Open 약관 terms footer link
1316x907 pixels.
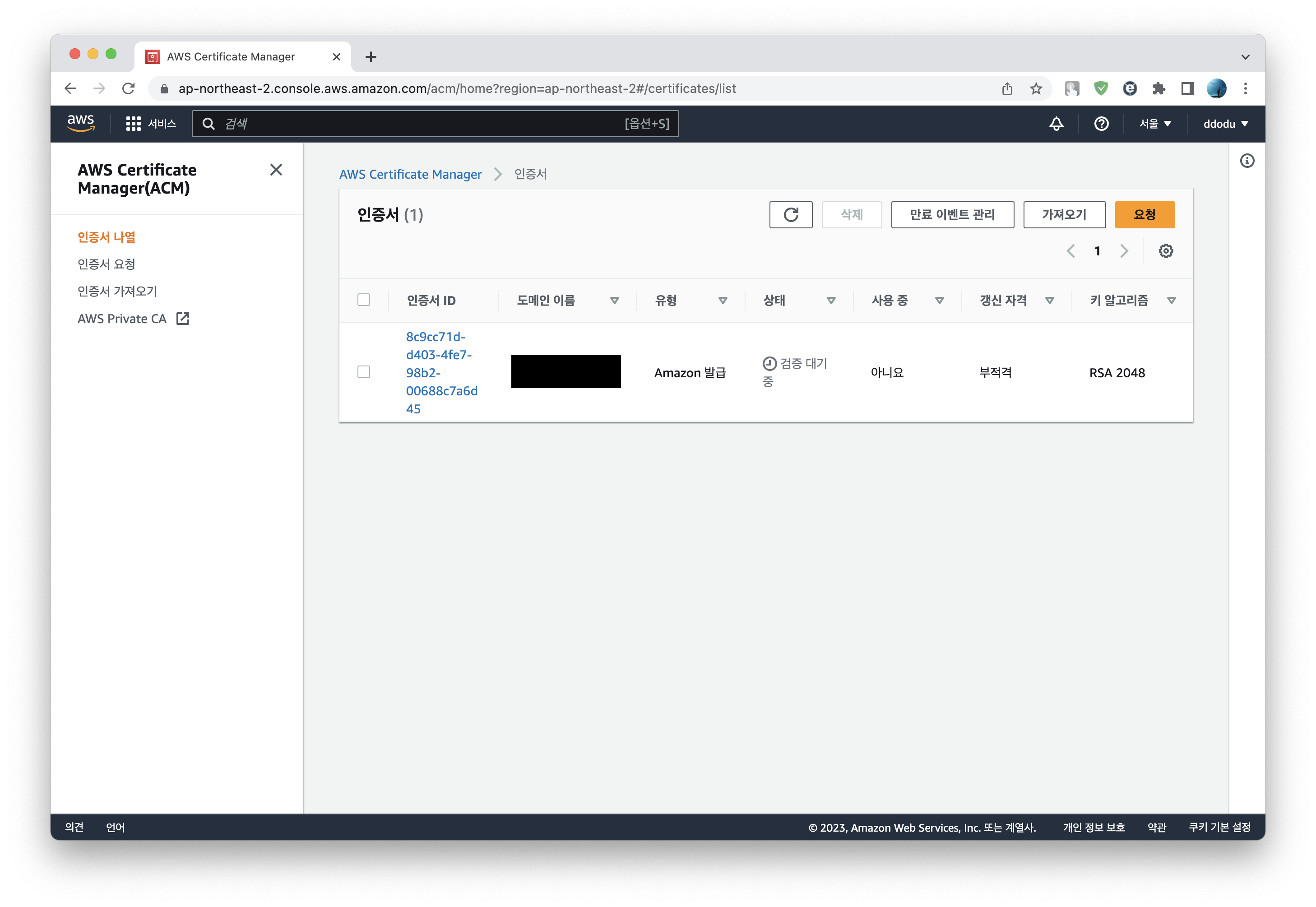click(x=1156, y=827)
